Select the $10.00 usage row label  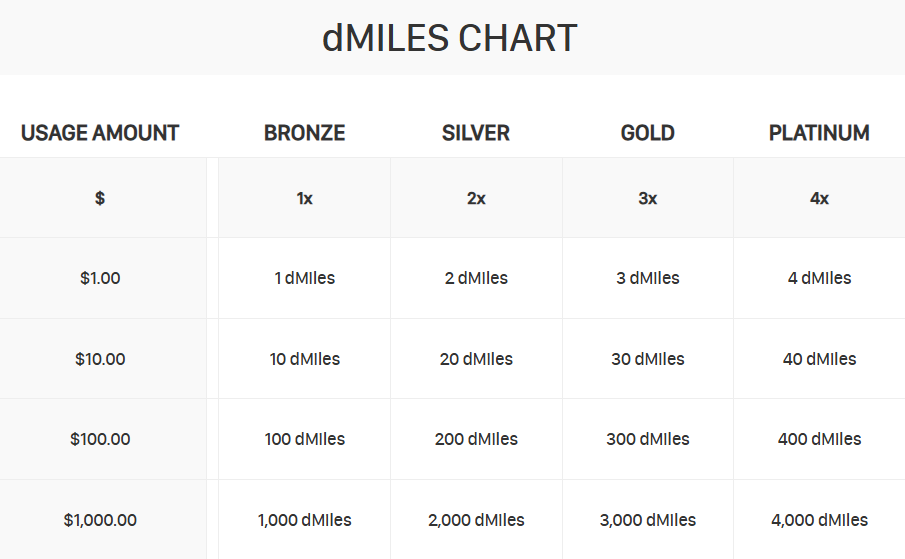tap(100, 359)
